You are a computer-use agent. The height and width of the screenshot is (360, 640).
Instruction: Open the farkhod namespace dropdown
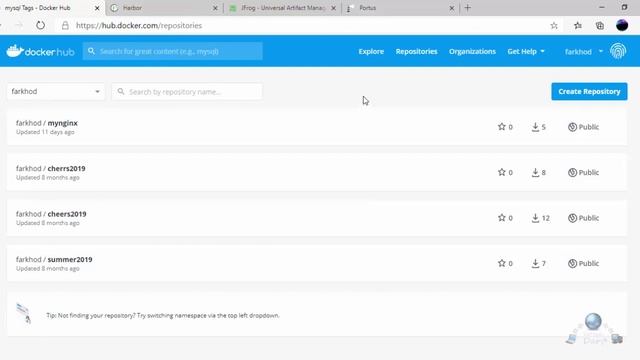coord(56,91)
